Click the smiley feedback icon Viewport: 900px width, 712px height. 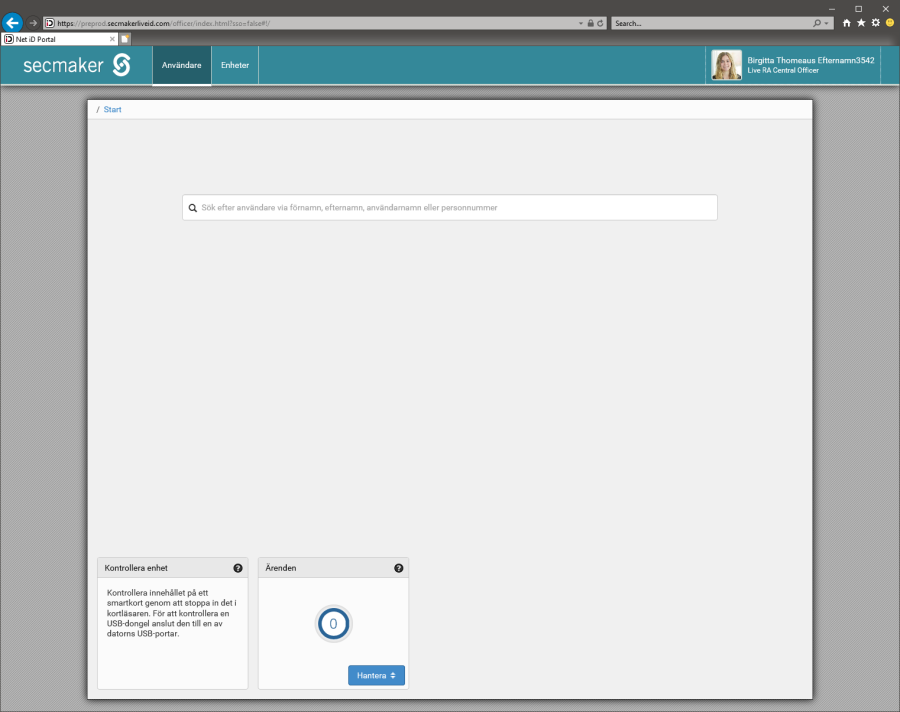[x=889, y=22]
